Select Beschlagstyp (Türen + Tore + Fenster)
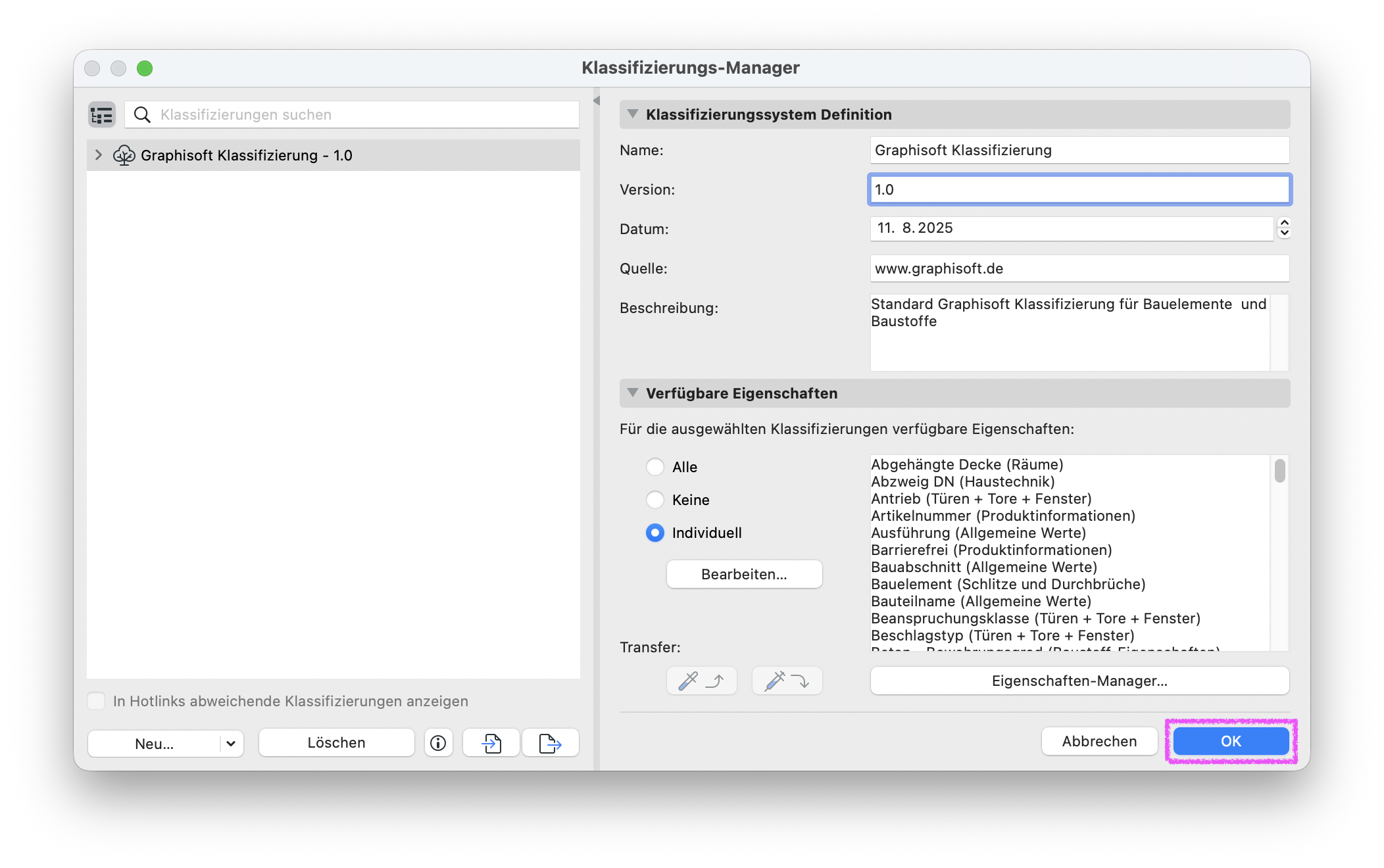Screen dimensions: 1384x868 pos(1002,635)
